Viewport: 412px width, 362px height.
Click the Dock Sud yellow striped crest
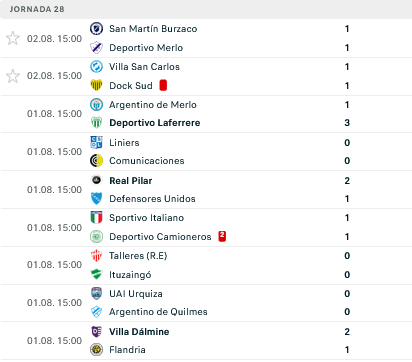(x=96, y=85)
